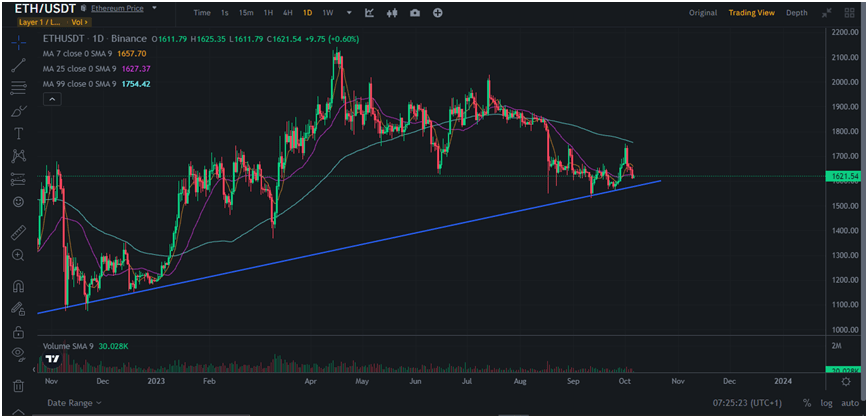Switch to Depth chart view
This screenshot has width=868, height=418.
797,13
